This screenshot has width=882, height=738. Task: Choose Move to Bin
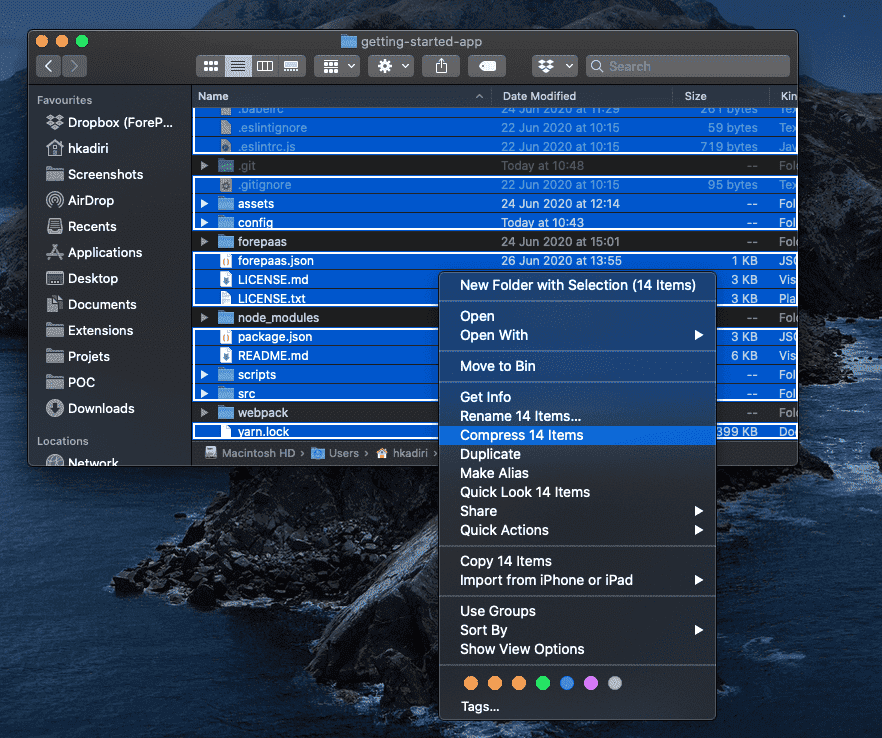point(577,366)
